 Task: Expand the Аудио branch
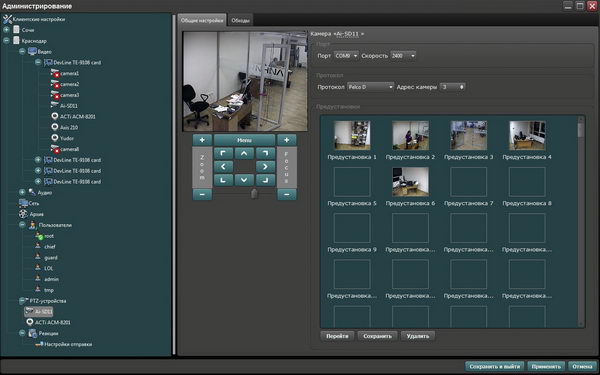tap(22, 192)
